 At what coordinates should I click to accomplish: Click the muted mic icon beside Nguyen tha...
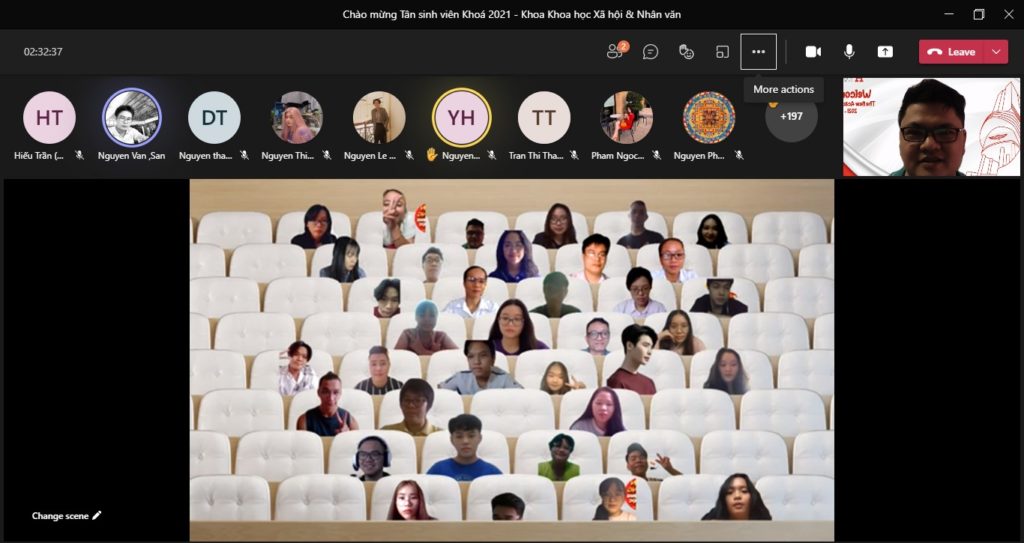pos(244,155)
